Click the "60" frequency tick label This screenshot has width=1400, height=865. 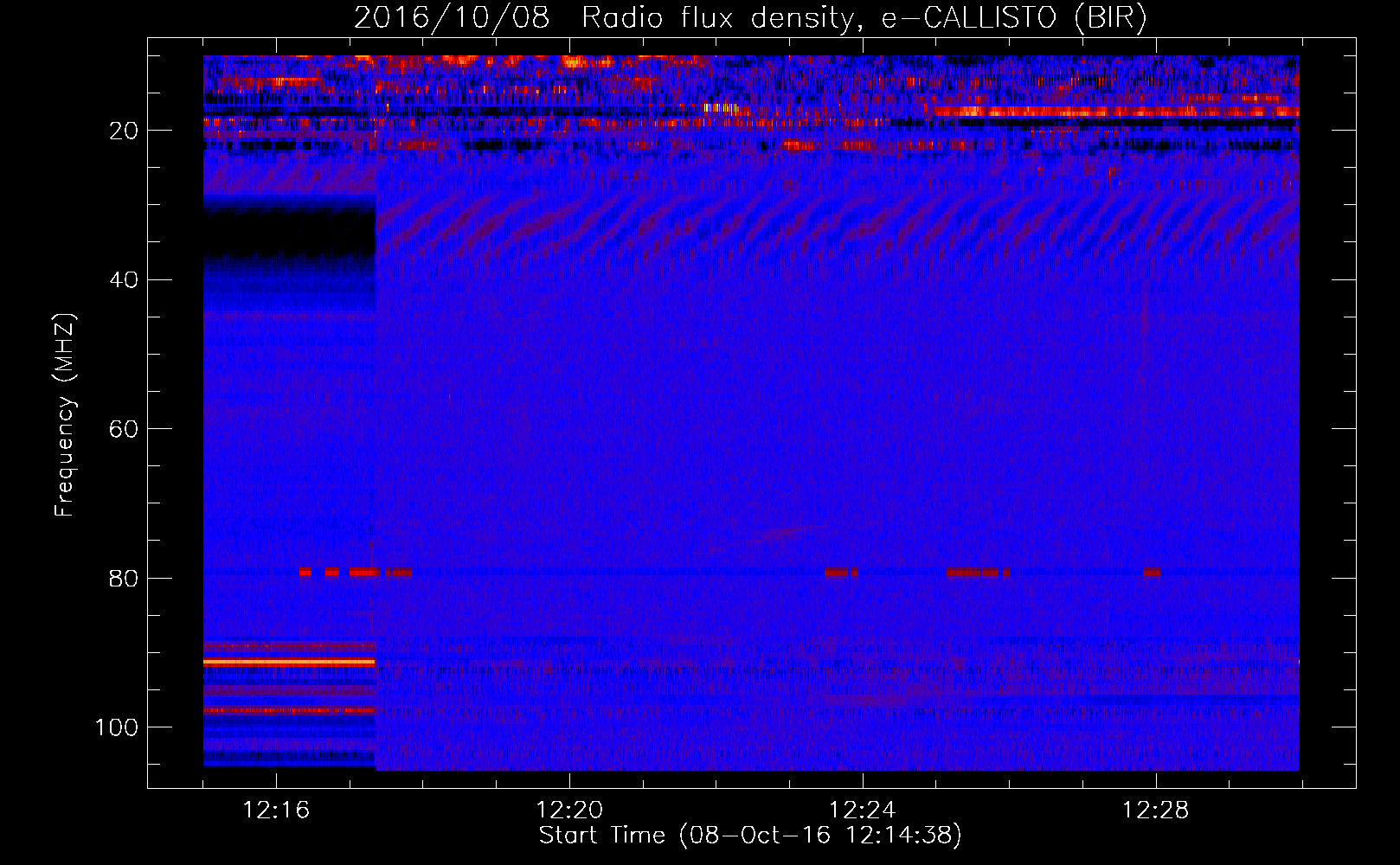click(125, 429)
